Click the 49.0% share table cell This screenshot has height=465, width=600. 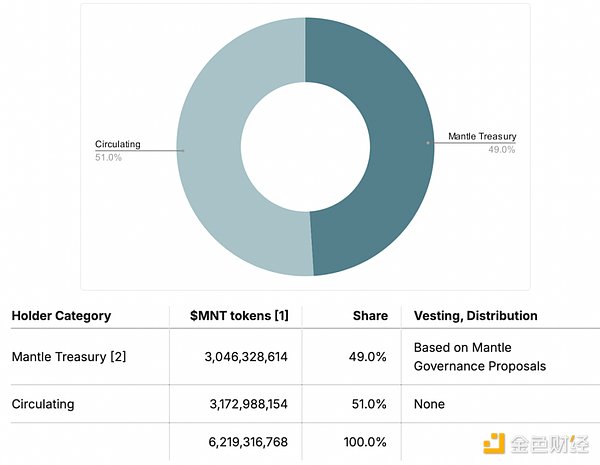[x=369, y=356]
